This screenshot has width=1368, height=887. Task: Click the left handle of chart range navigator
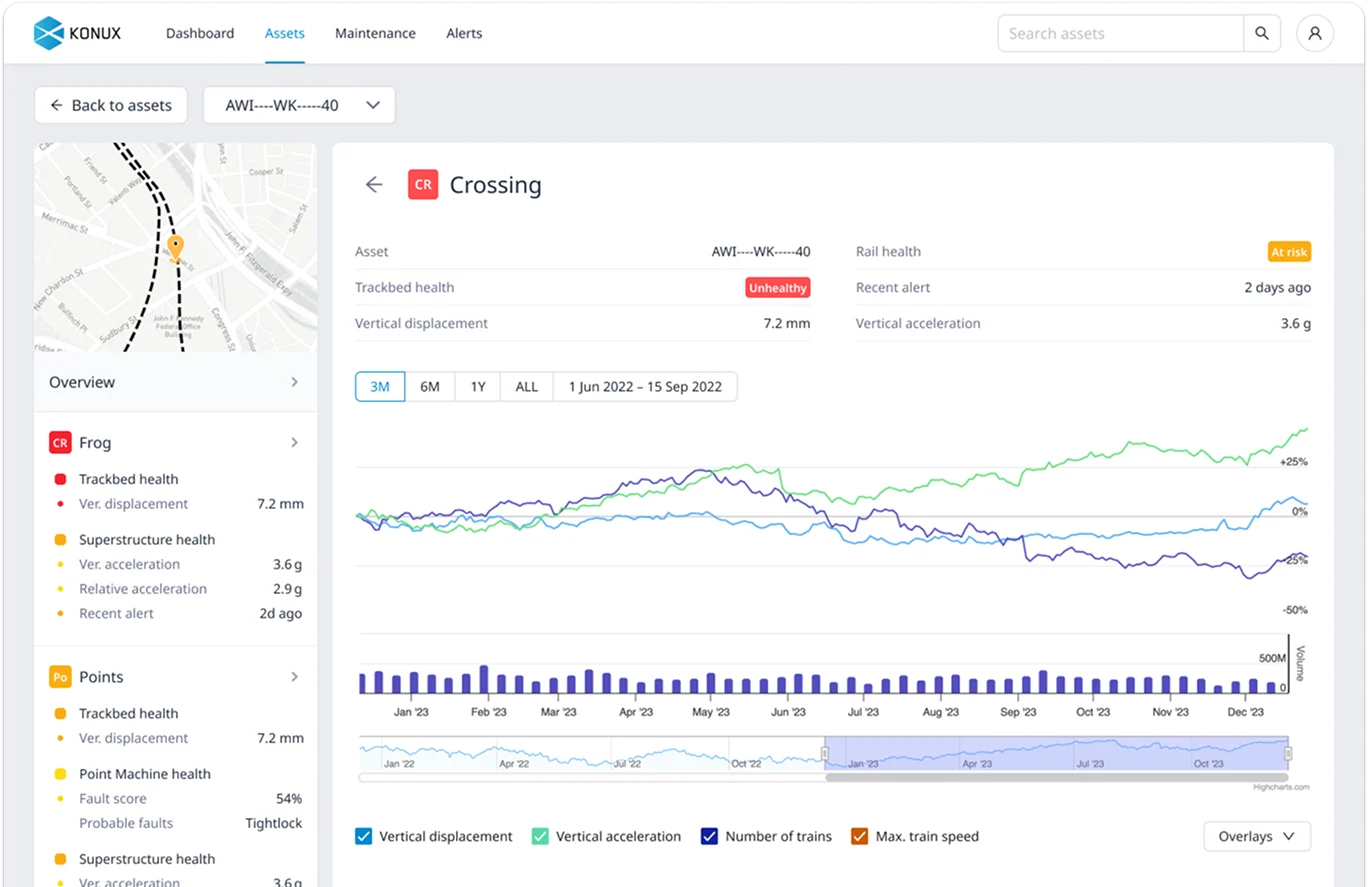click(826, 753)
